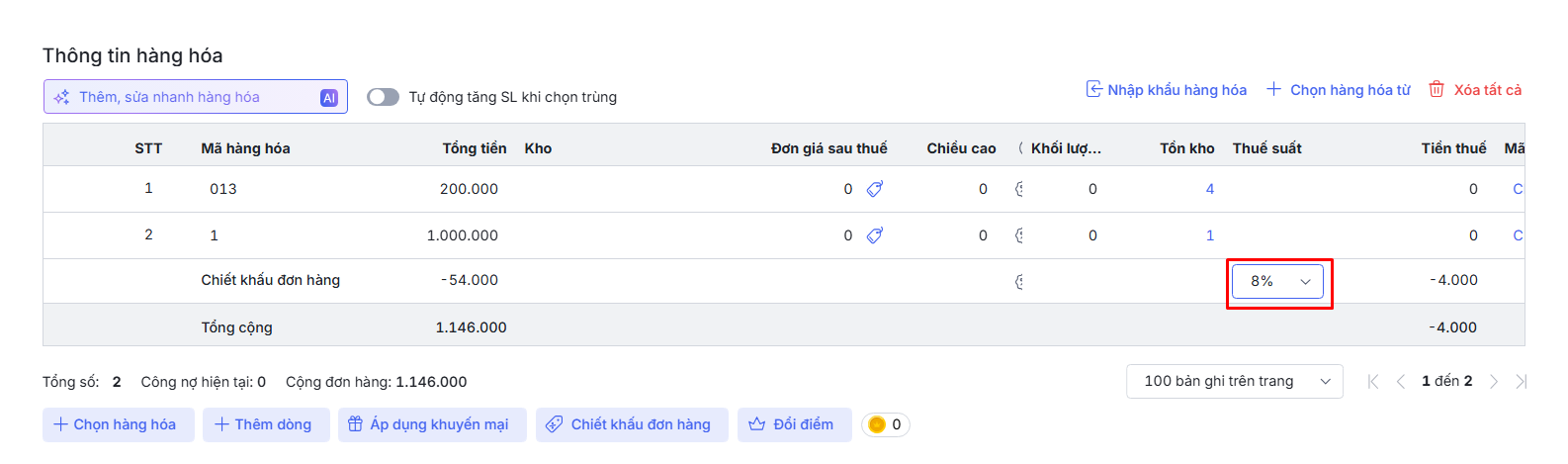Image resolution: width=1568 pixels, height=464 pixels.
Task: Go to first page arrow
Action: coord(1373,382)
